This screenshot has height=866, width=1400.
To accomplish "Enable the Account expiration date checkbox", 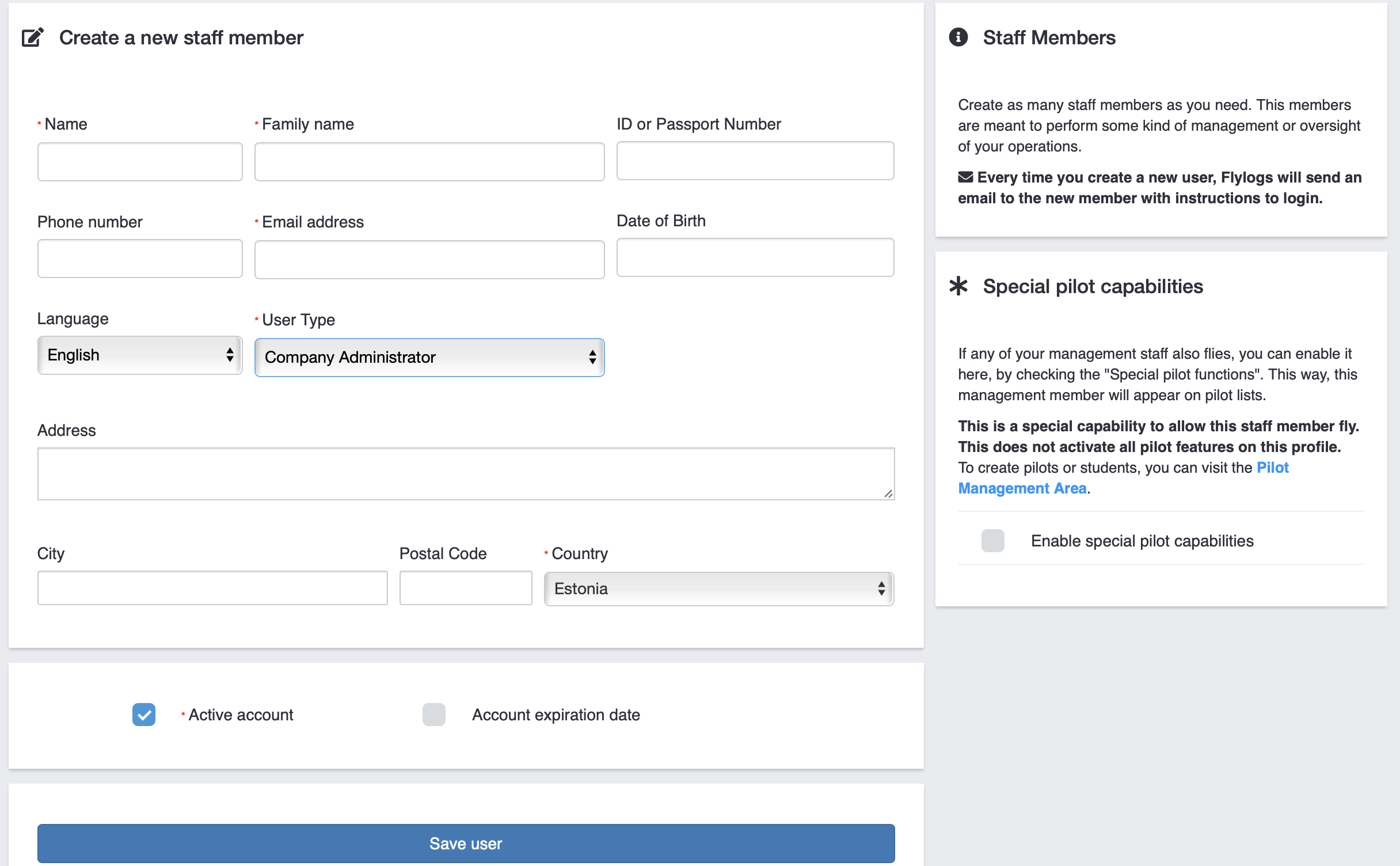I will 433,715.
